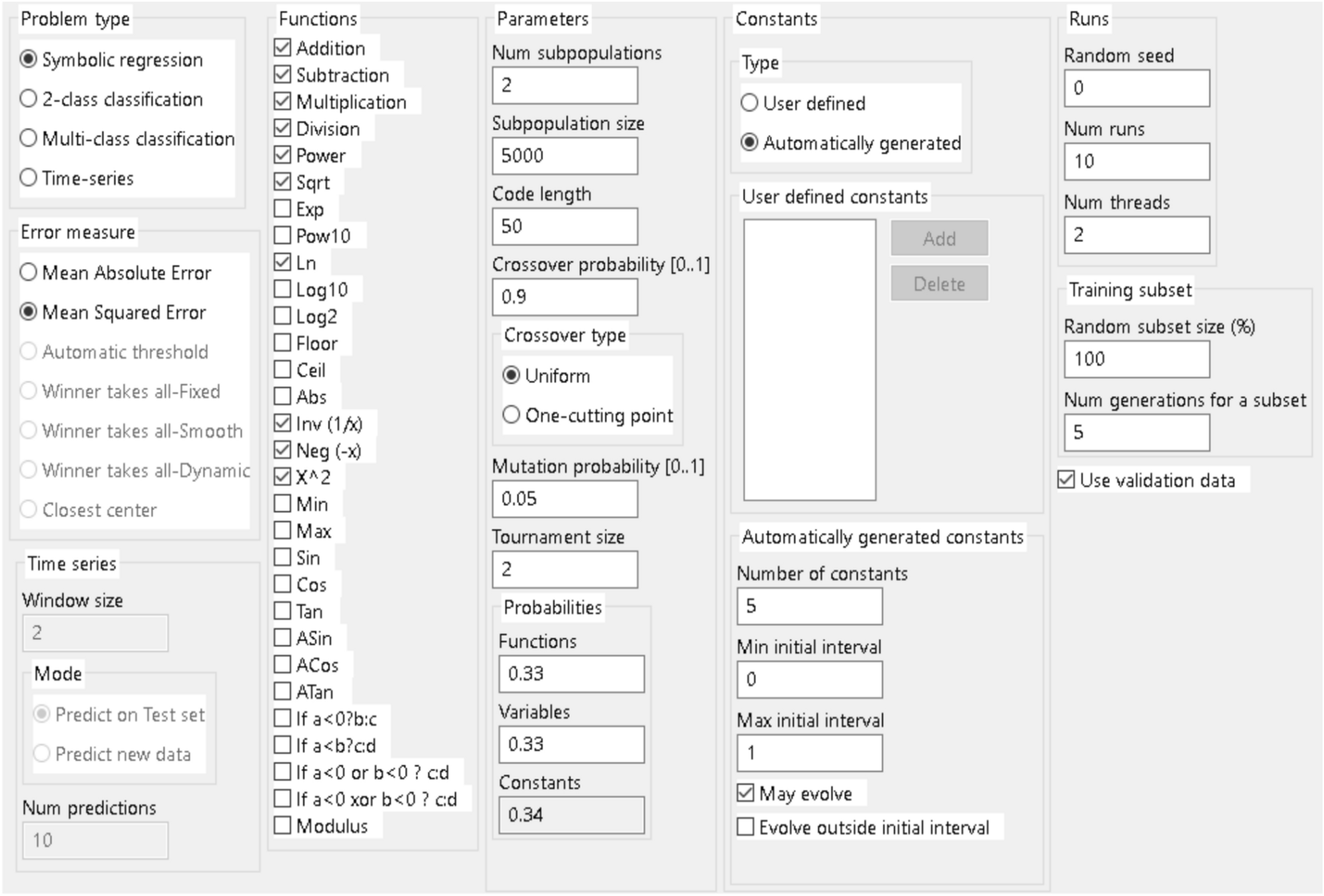Select Multi-class classification option

point(29,138)
